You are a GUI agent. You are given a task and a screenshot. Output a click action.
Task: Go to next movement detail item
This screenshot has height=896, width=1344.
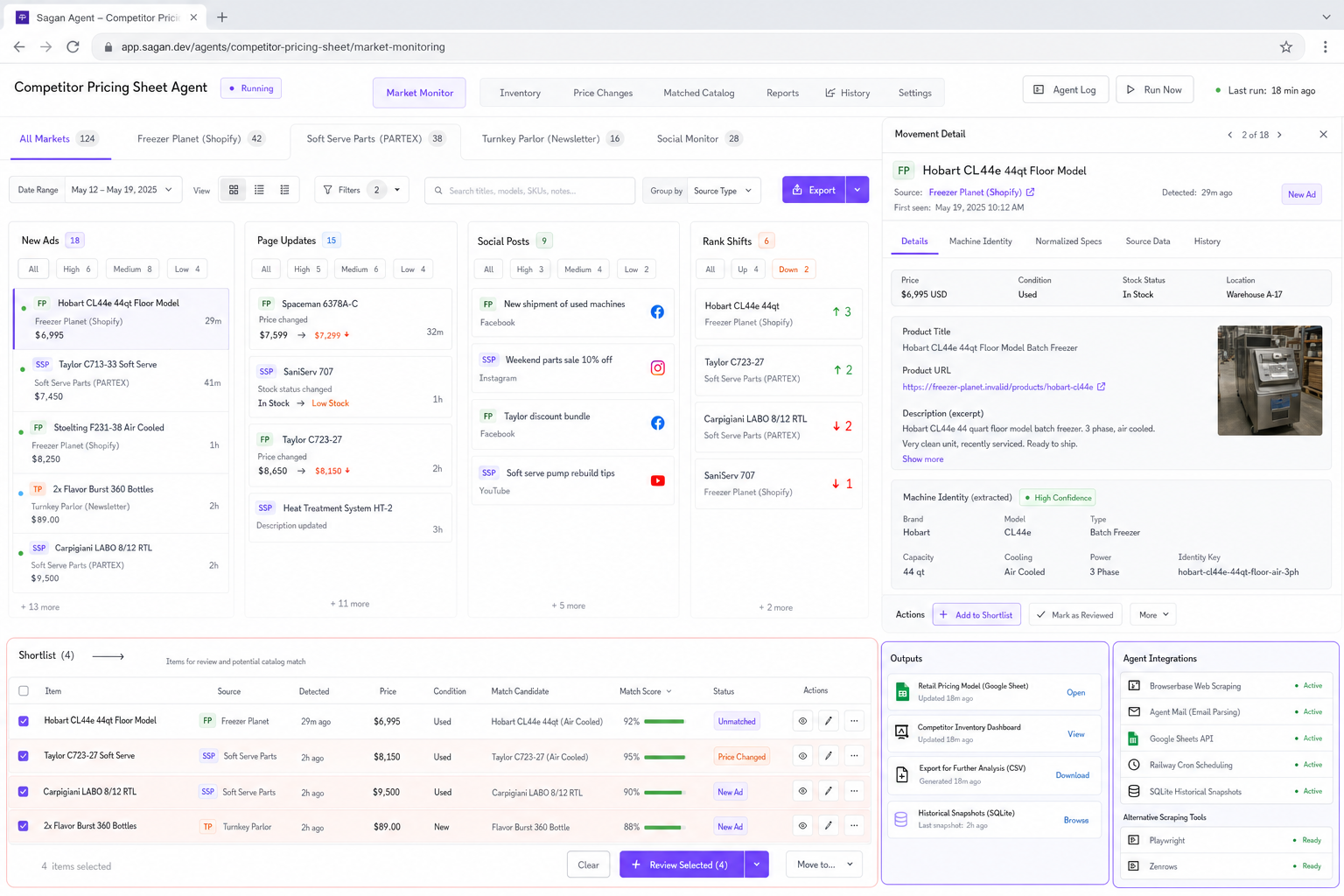(1279, 135)
